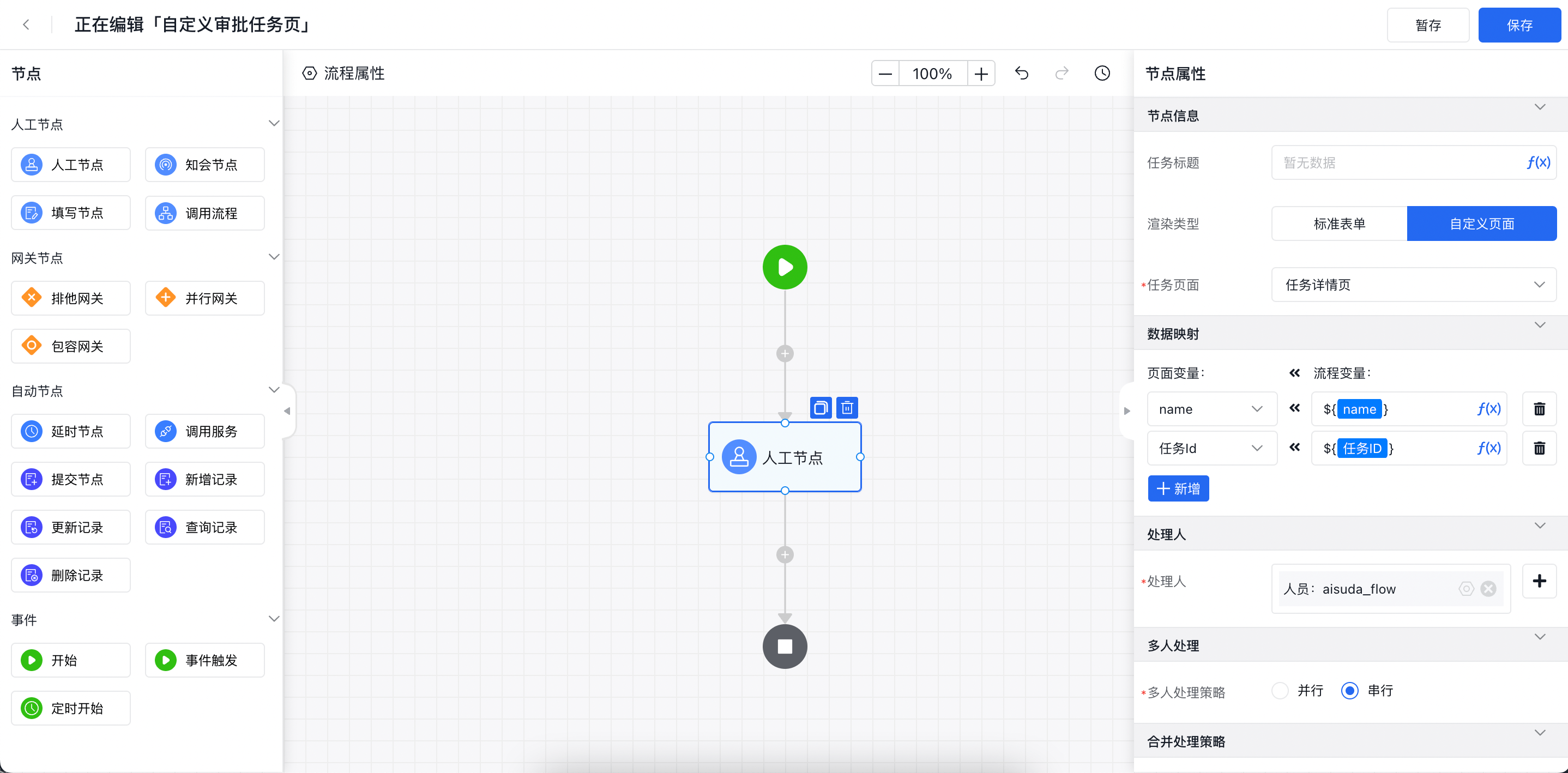The height and width of the screenshot is (773, 1568).
Task: Open formula editor for name variable
Action: click(1489, 409)
